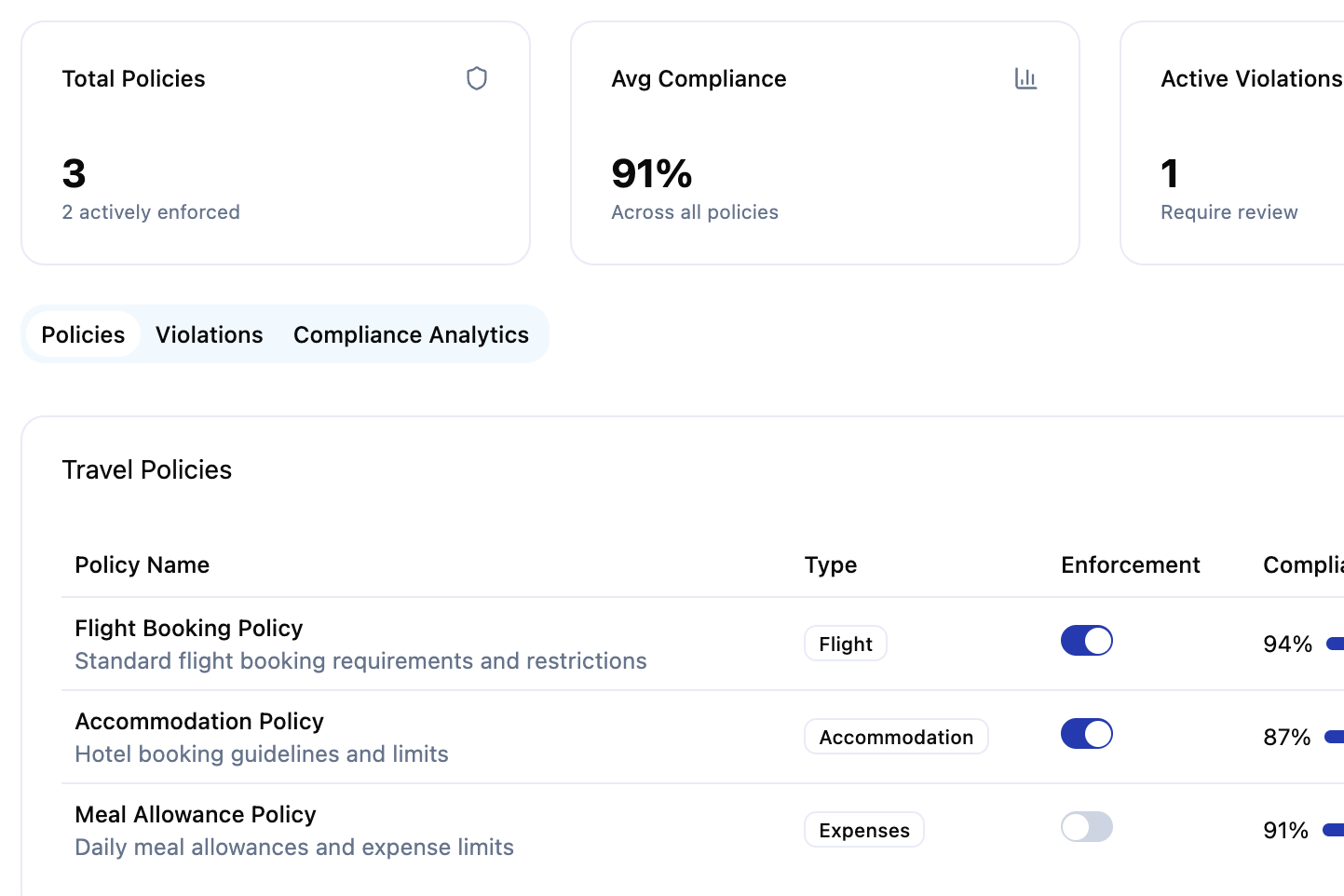This screenshot has width=1344, height=896.
Task: Click the Flight Booking Policy compliance bar
Action: coord(1335,644)
